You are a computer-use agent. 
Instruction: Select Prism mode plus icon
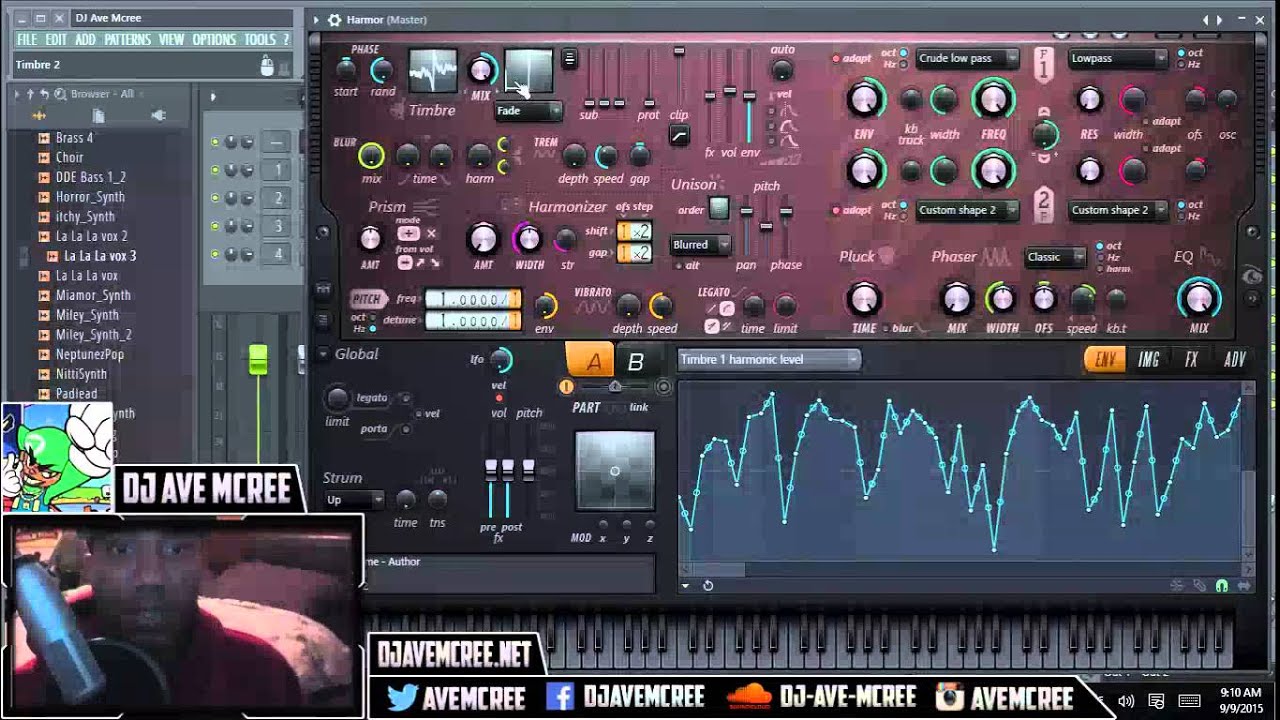pyautogui.click(x=408, y=233)
